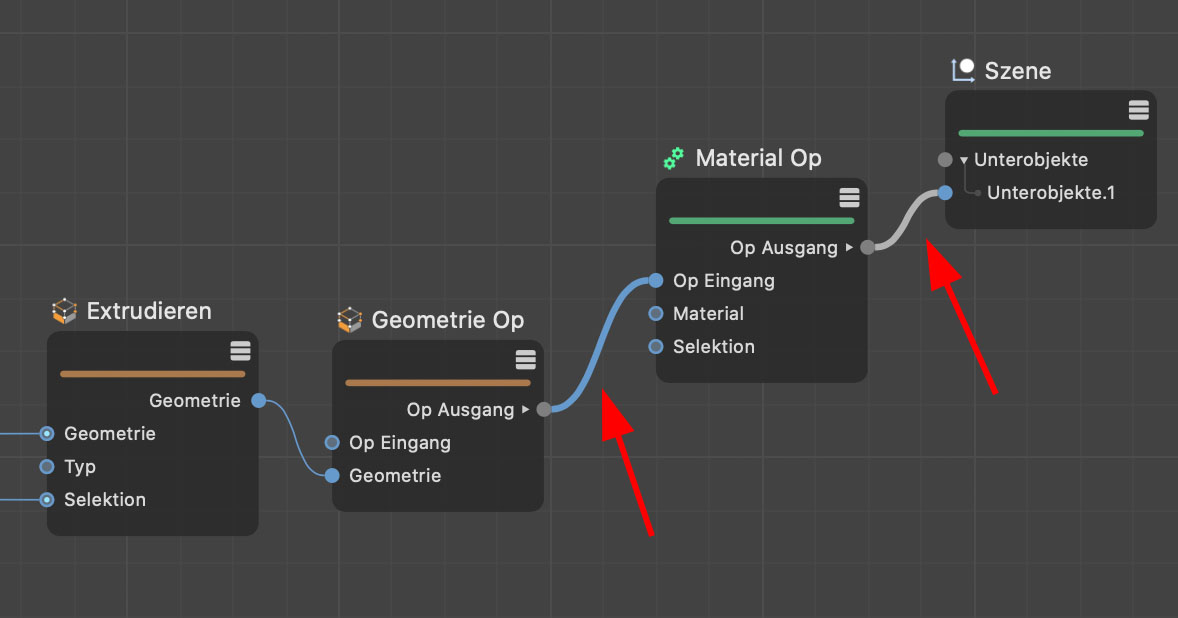Open the Extrudieren node menu icon
This screenshot has width=1178, height=618.
[239, 350]
